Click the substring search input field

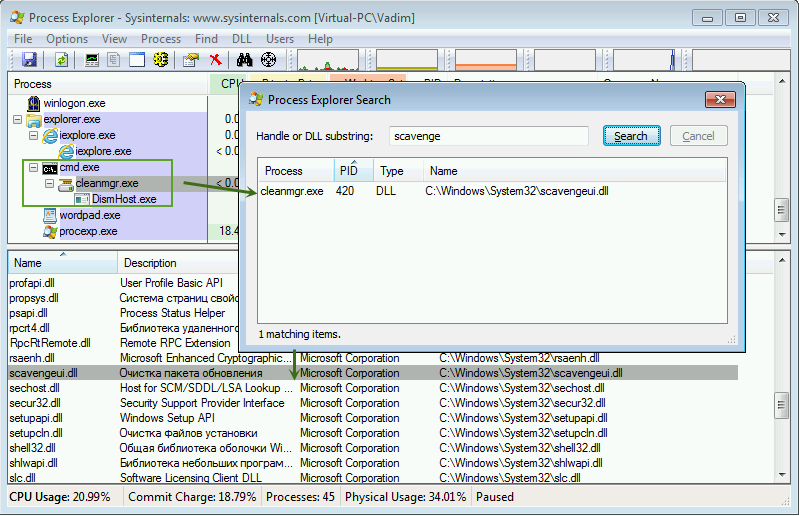(489, 136)
